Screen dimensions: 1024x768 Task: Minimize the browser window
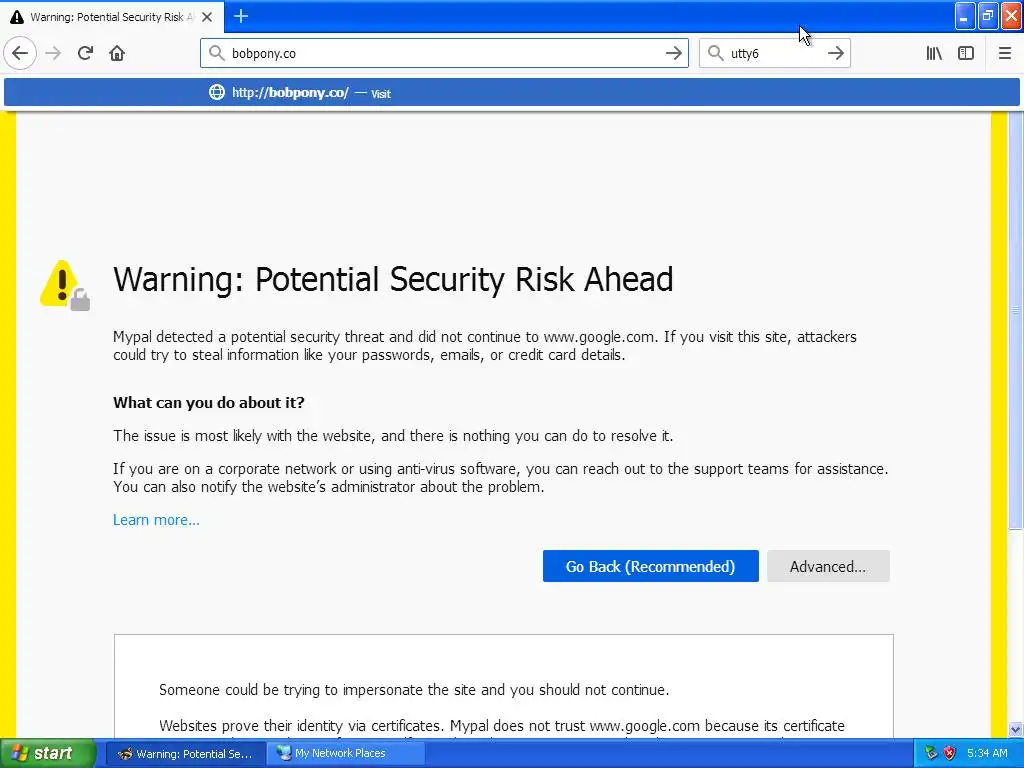(x=965, y=16)
